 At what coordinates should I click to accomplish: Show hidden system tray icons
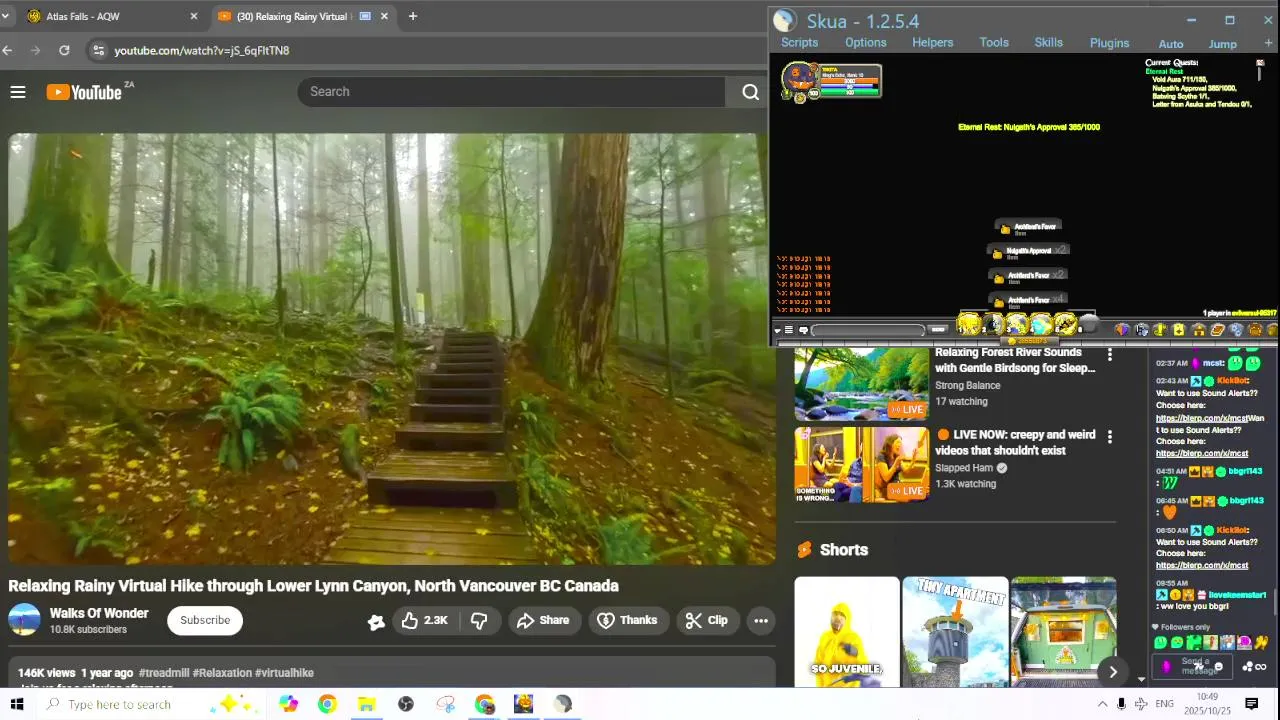point(1102,704)
